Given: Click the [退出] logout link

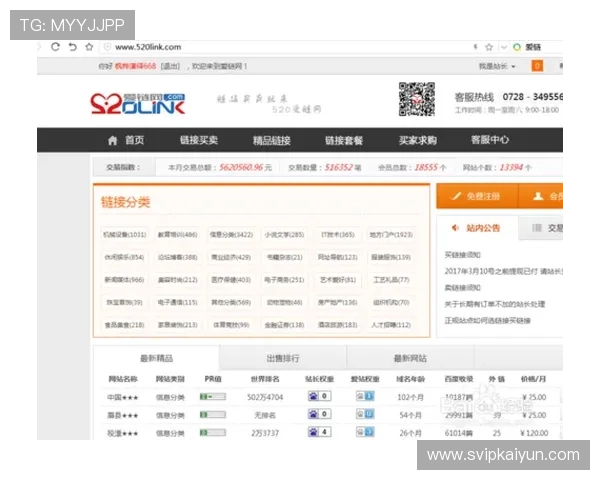Looking at the screenshot, I should coord(170,66).
